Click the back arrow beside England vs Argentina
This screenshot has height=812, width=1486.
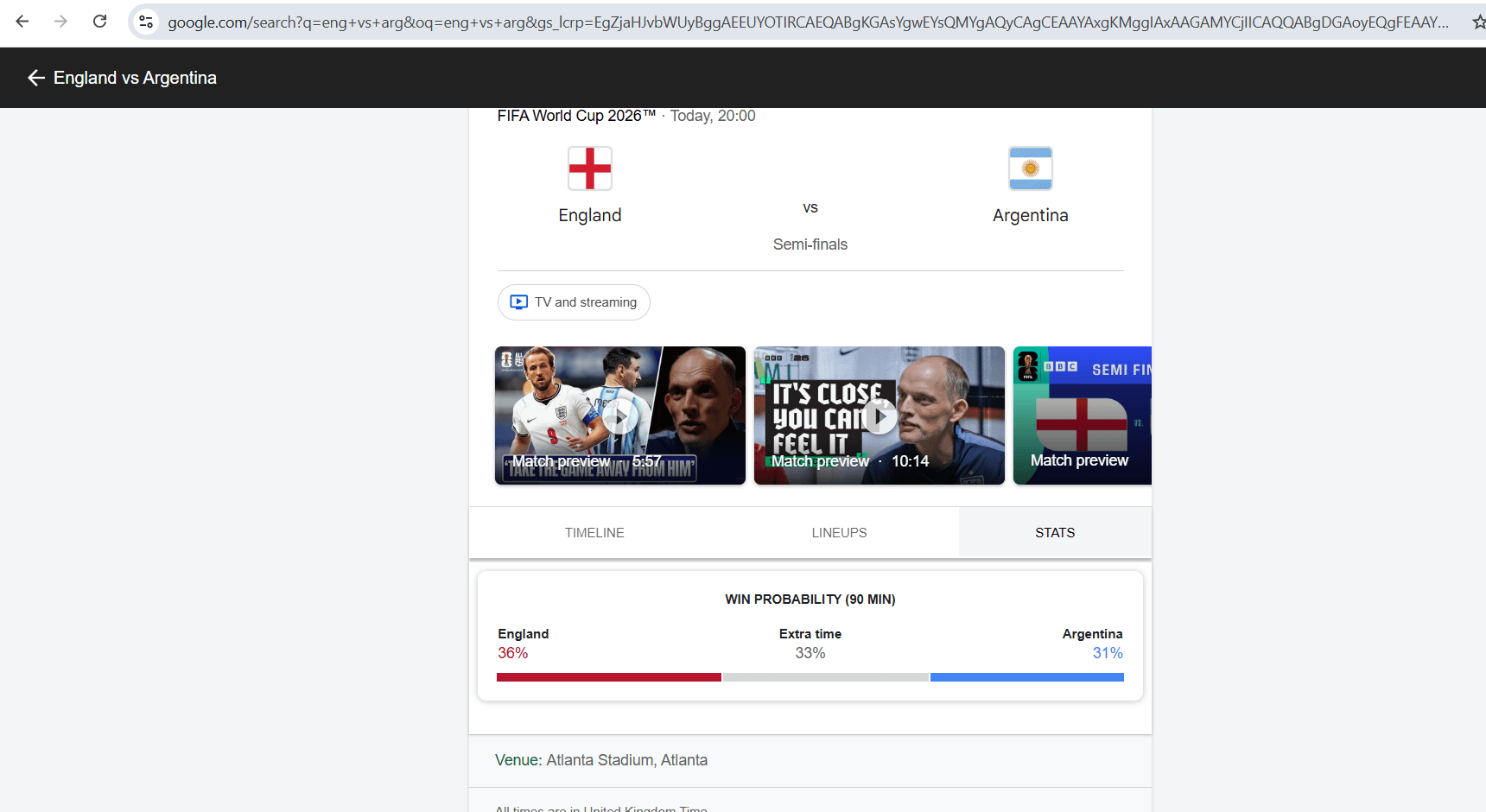[35, 78]
